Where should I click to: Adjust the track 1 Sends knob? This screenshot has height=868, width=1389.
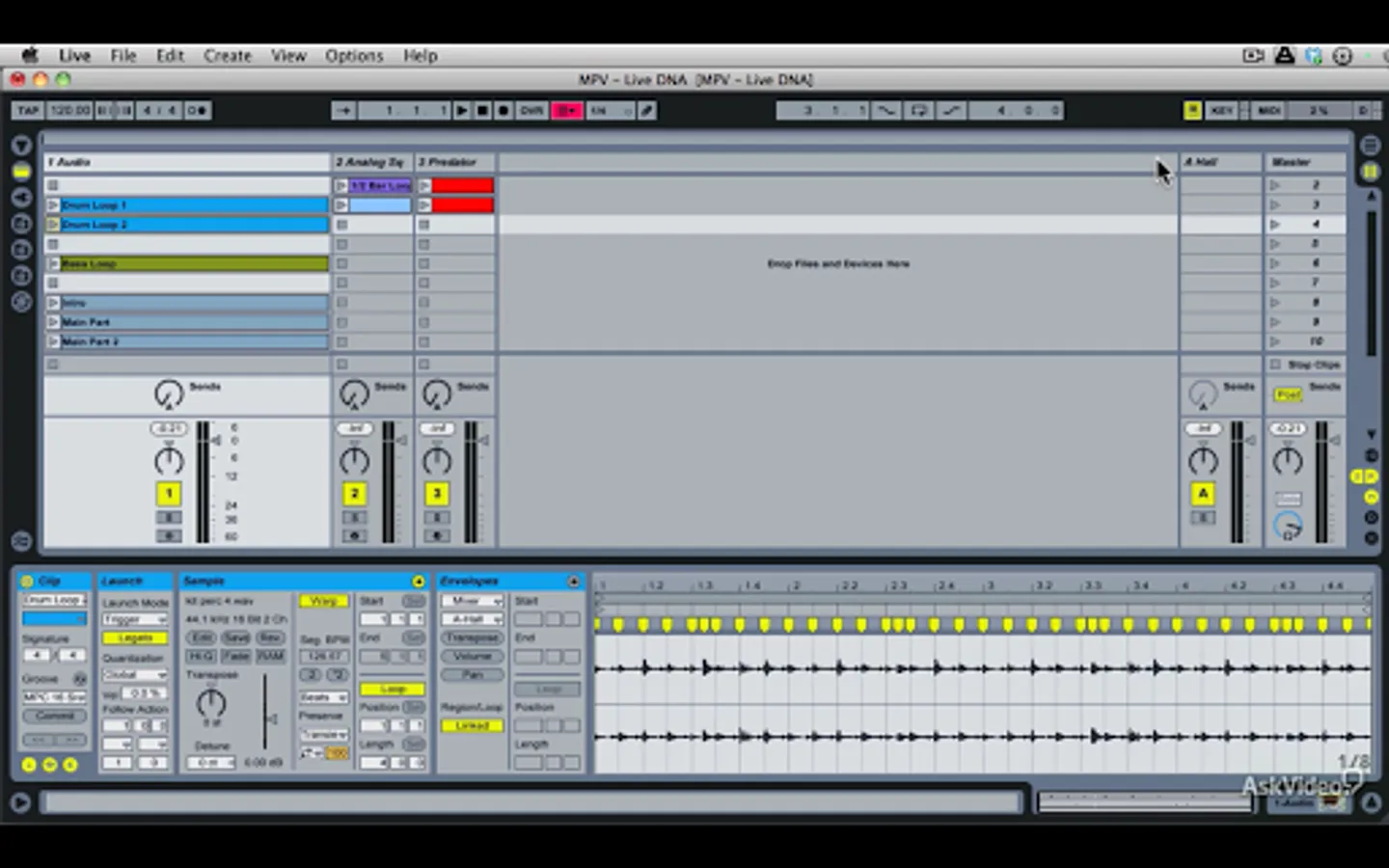pos(169,393)
